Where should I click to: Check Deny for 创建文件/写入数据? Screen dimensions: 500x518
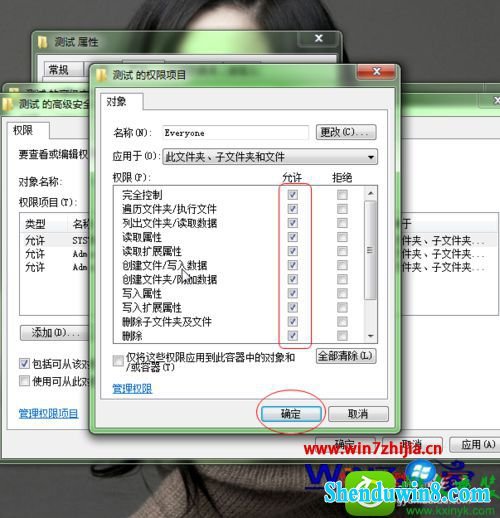342,265
